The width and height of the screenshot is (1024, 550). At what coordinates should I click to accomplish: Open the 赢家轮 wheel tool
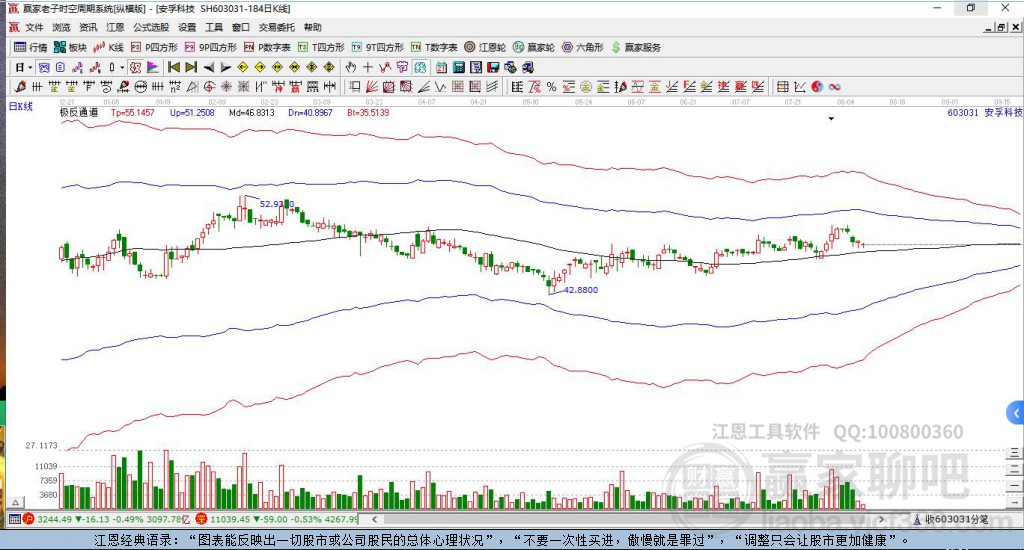[x=534, y=47]
